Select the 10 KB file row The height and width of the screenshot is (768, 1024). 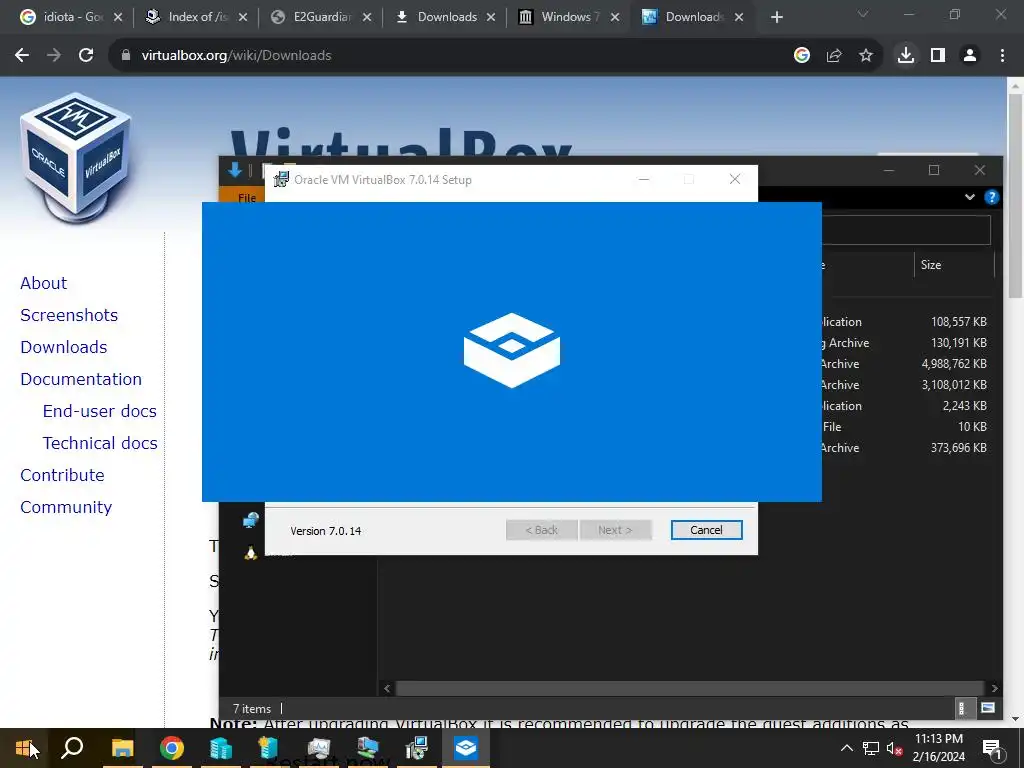pyautogui.click(x=908, y=426)
